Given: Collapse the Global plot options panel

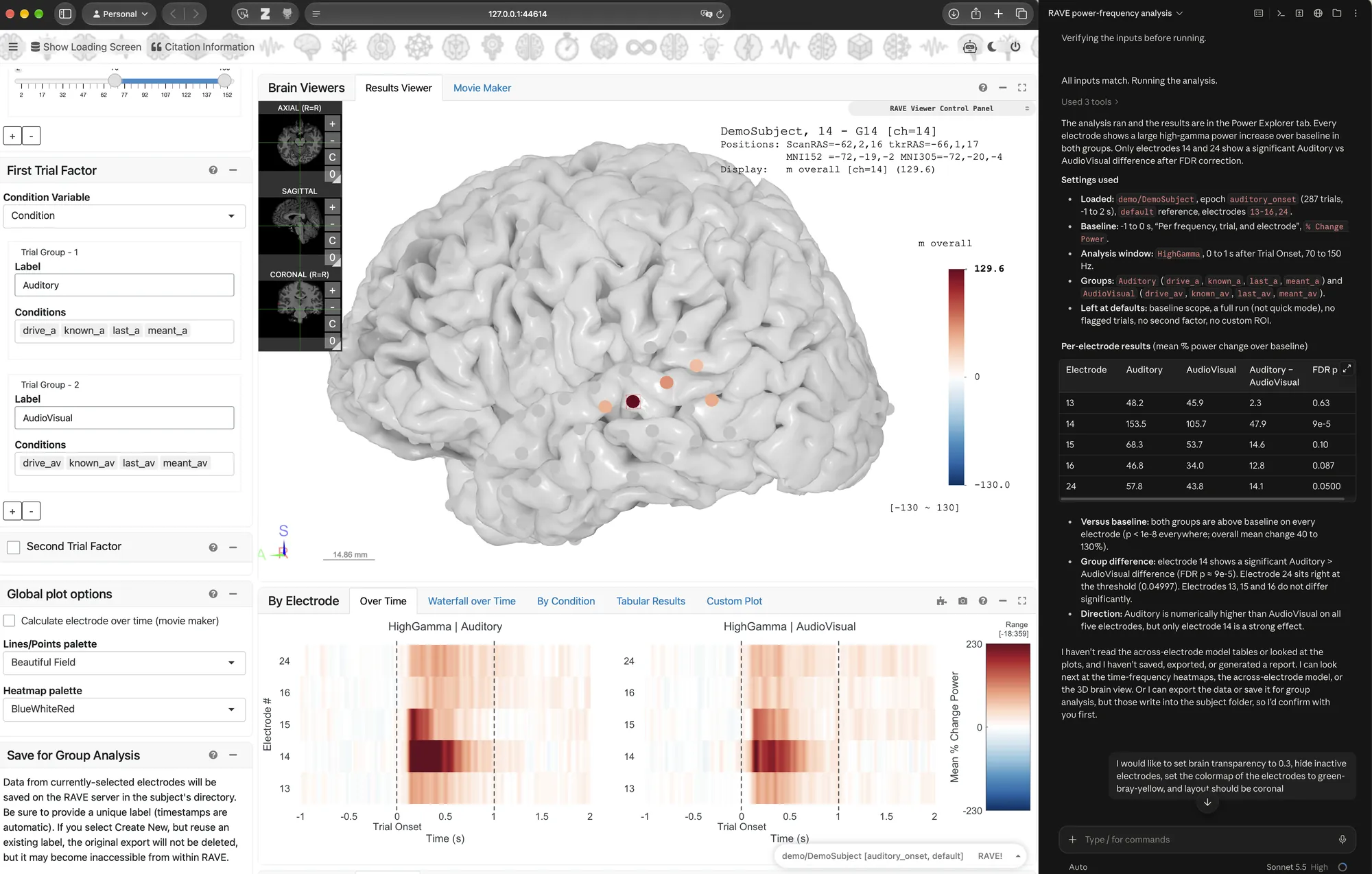Looking at the screenshot, I should tap(233, 594).
